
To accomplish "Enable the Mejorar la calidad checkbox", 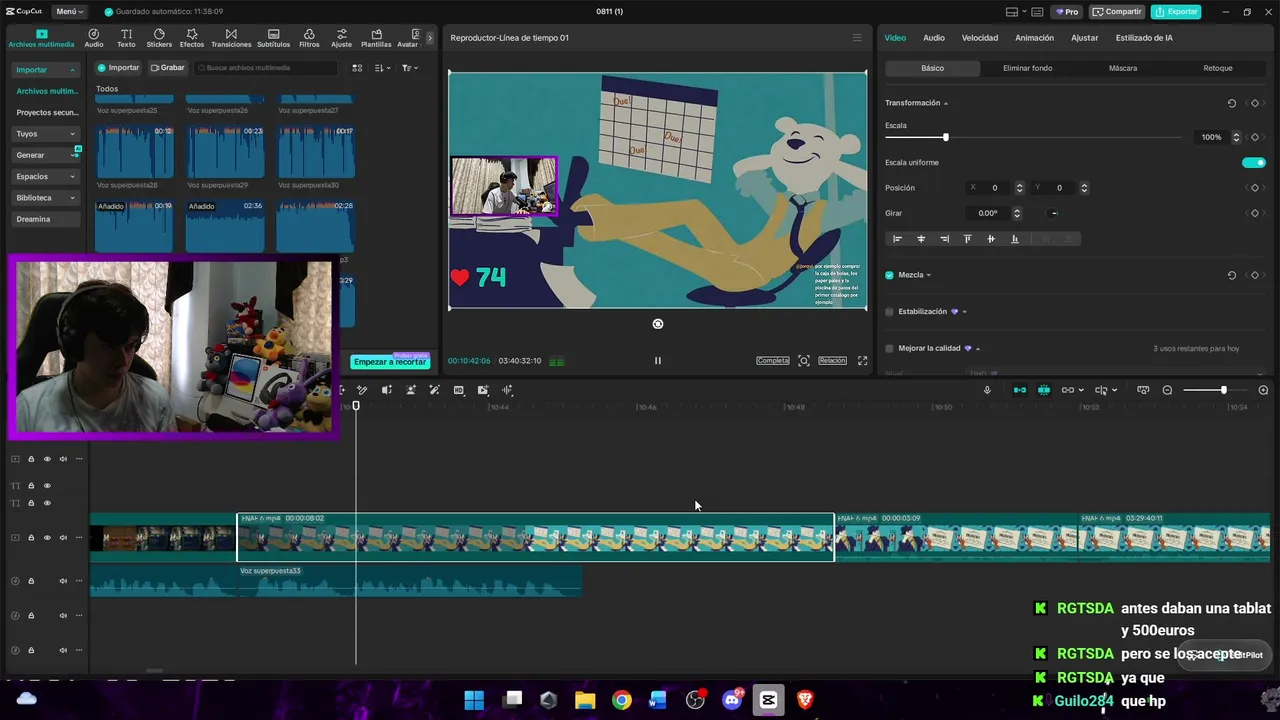I will [x=889, y=348].
